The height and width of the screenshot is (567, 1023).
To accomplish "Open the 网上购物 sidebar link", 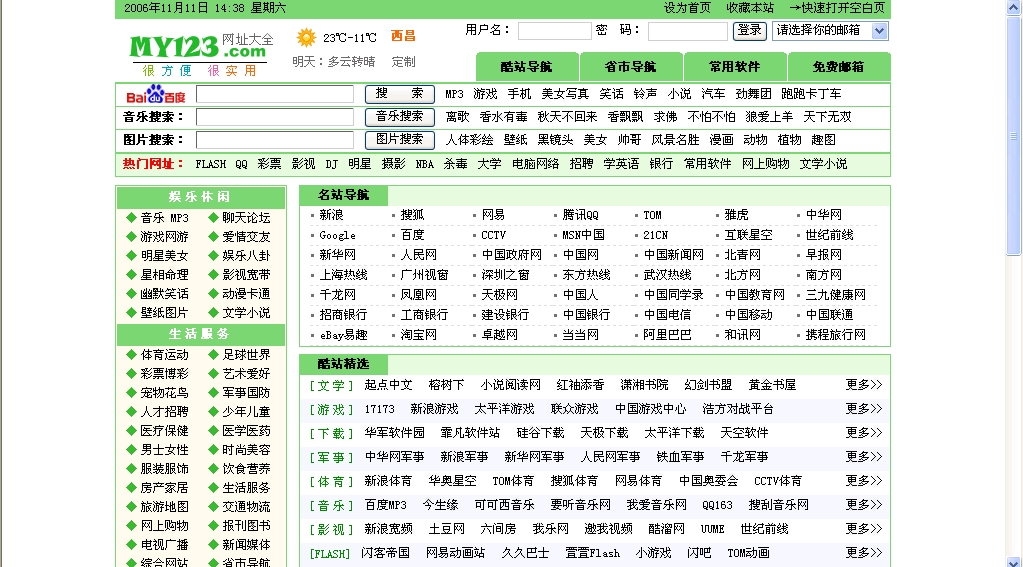I will point(164,526).
